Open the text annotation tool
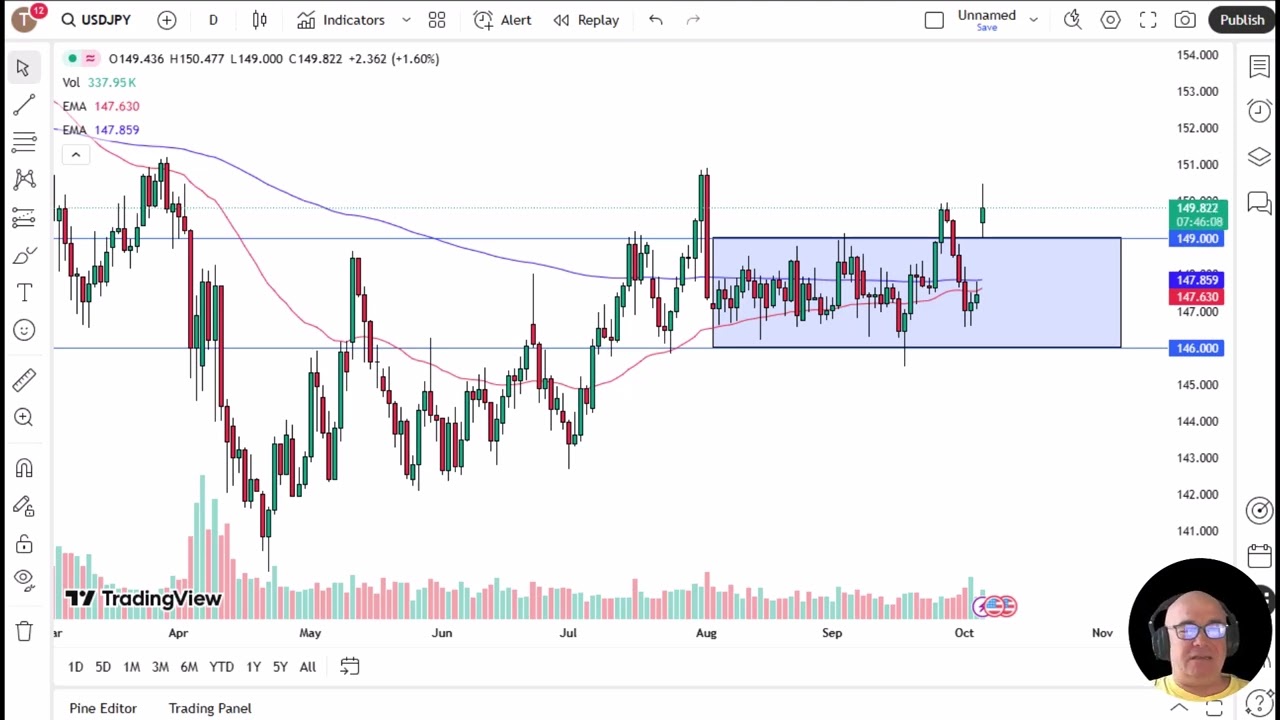The image size is (1280, 720). (24, 292)
